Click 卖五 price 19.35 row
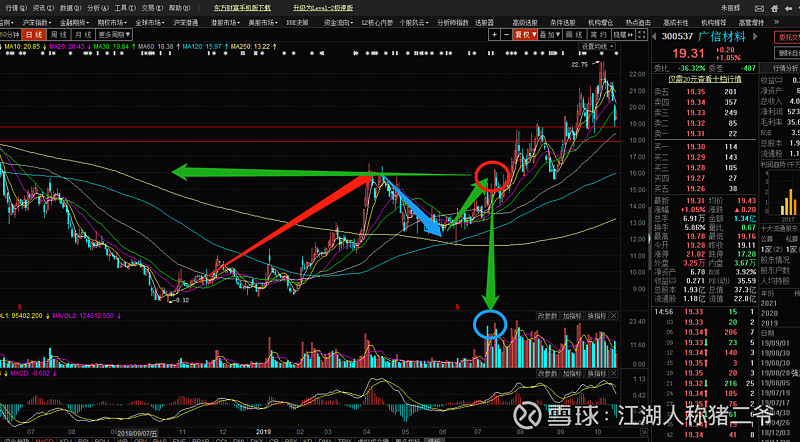This screenshot has height=442, width=800. point(704,92)
